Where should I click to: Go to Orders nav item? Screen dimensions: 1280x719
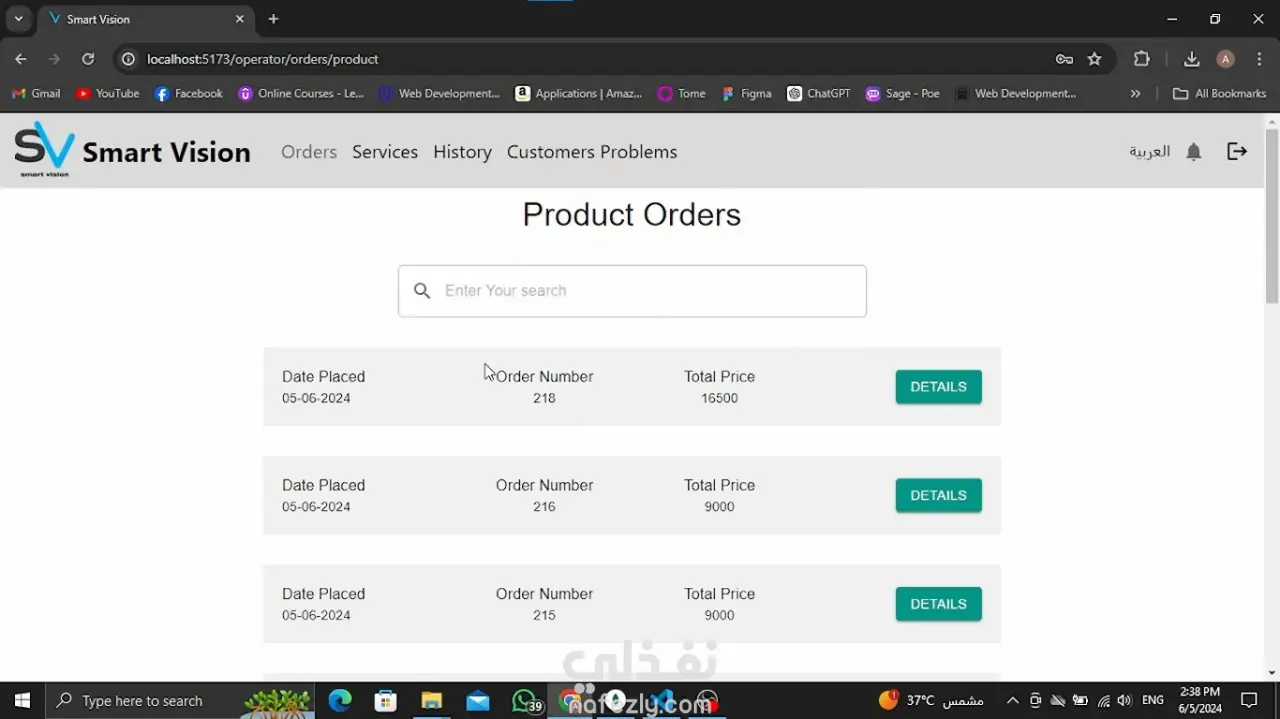(x=309, y=152)
